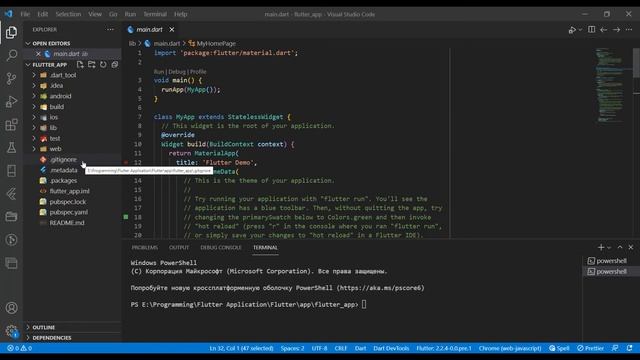Close the terminal panel
640x360 pixels.
tap(631, 247)
